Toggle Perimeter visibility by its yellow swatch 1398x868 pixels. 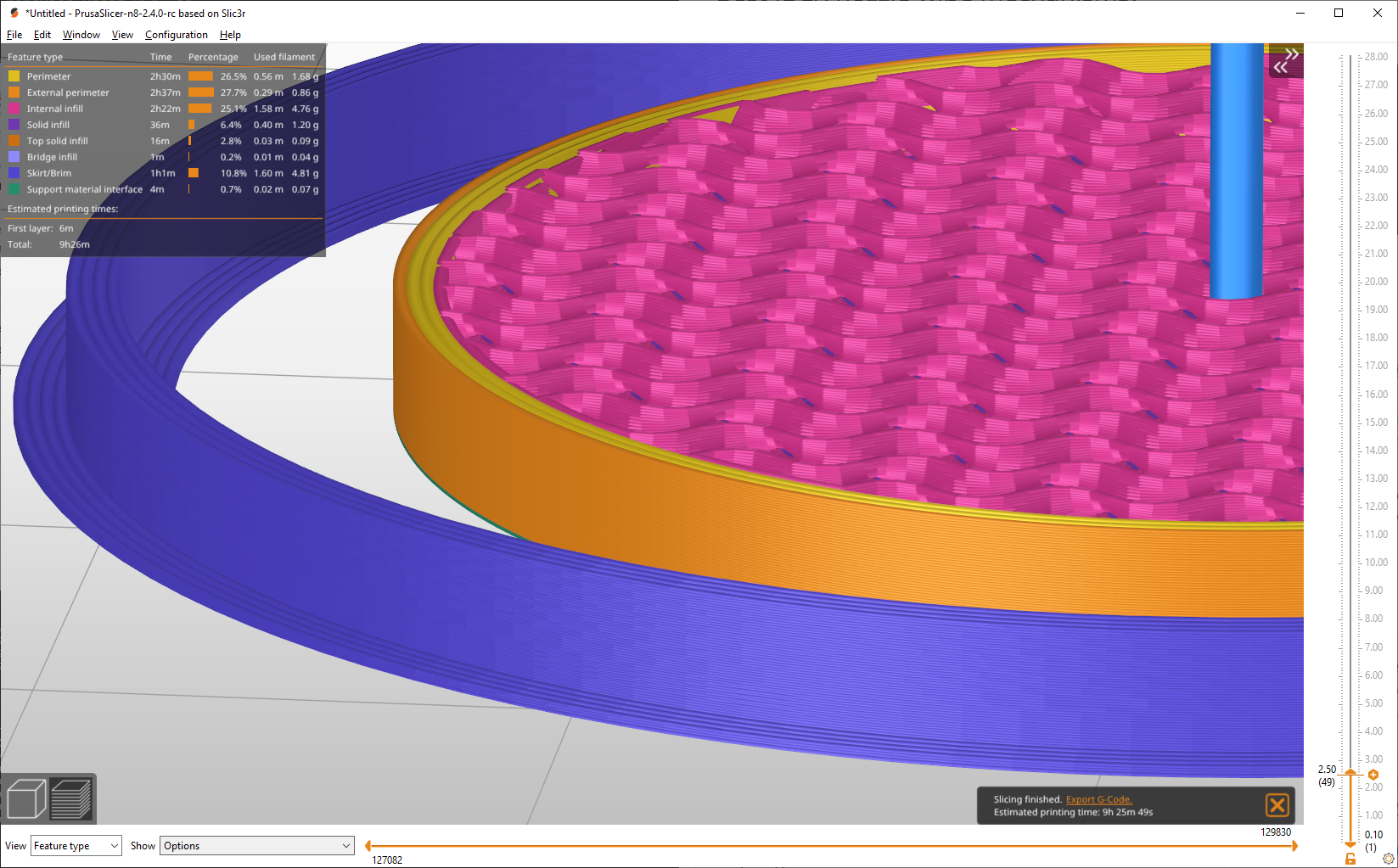[14, 76]
